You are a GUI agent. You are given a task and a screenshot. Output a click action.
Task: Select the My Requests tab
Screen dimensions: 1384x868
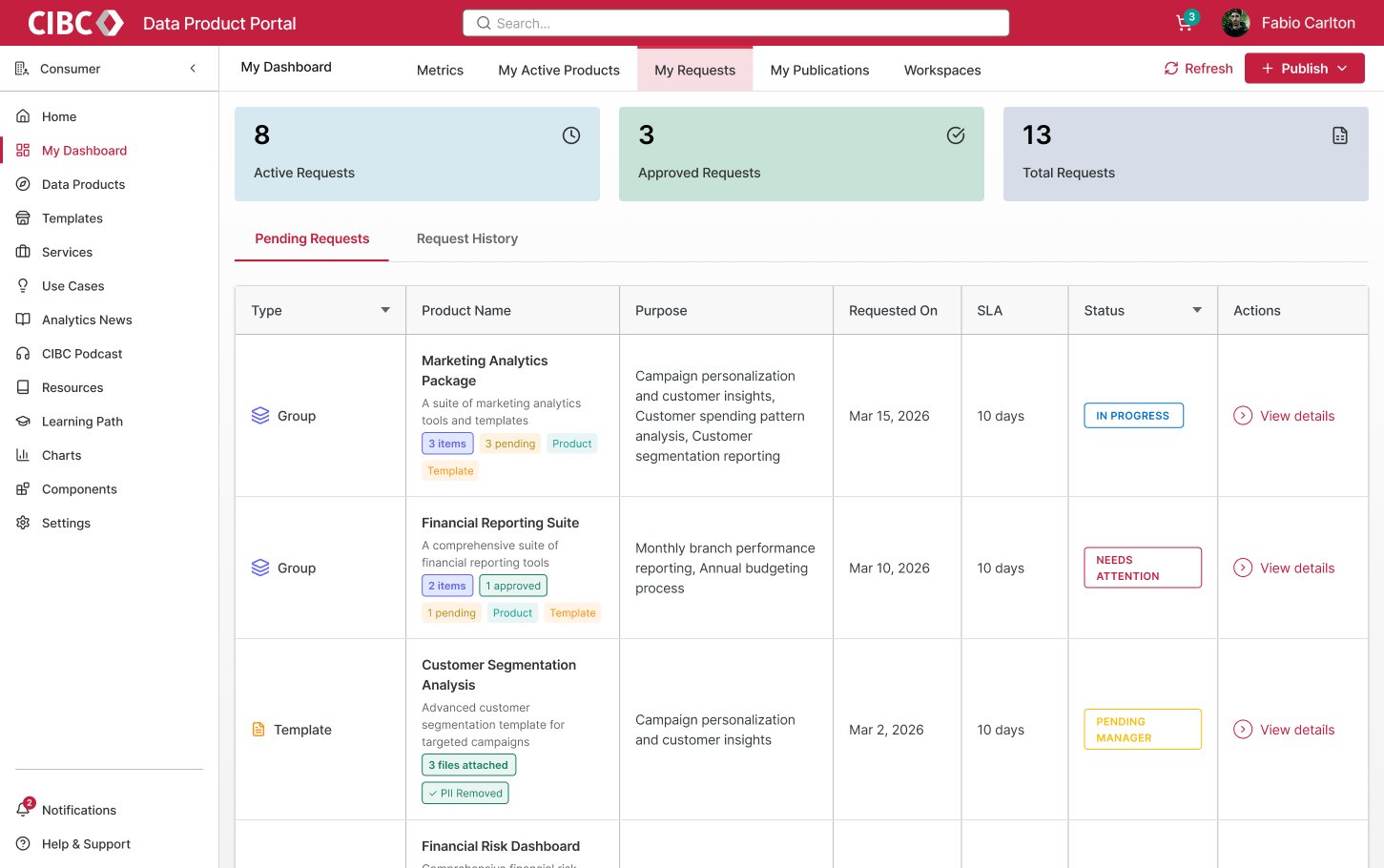[x=694, y=70]
